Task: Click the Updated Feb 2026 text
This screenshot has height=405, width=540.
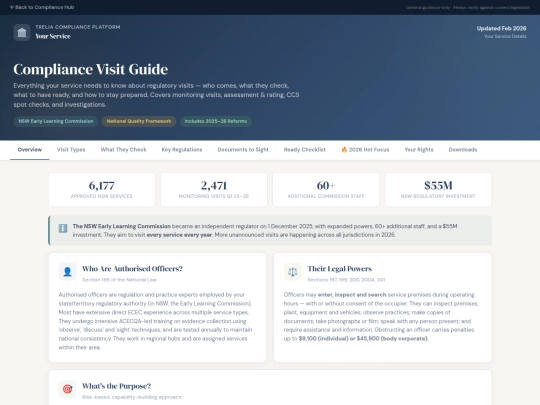Action: click(x=501, y=28)
